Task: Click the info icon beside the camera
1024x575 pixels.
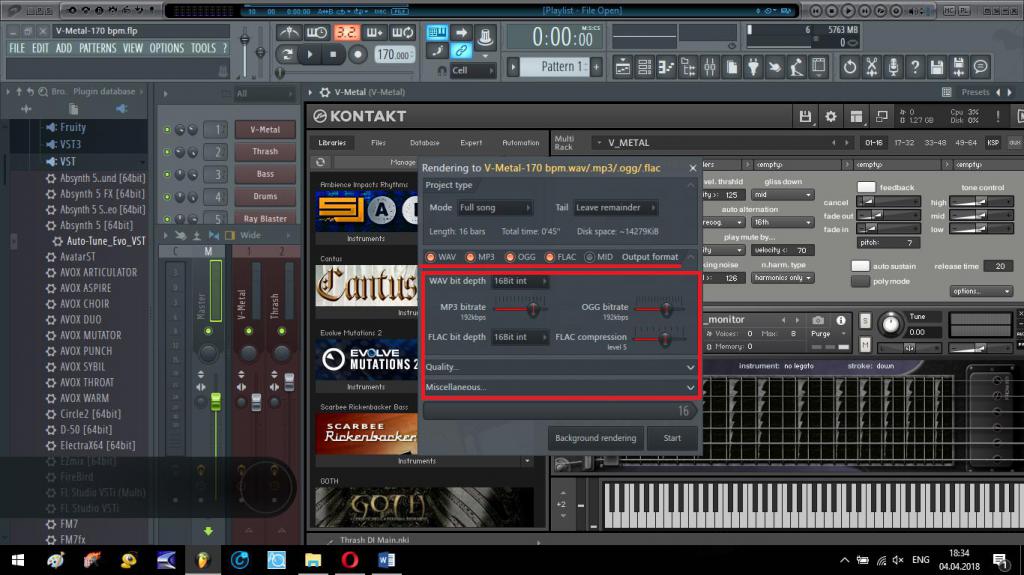Action: [840, 320]
